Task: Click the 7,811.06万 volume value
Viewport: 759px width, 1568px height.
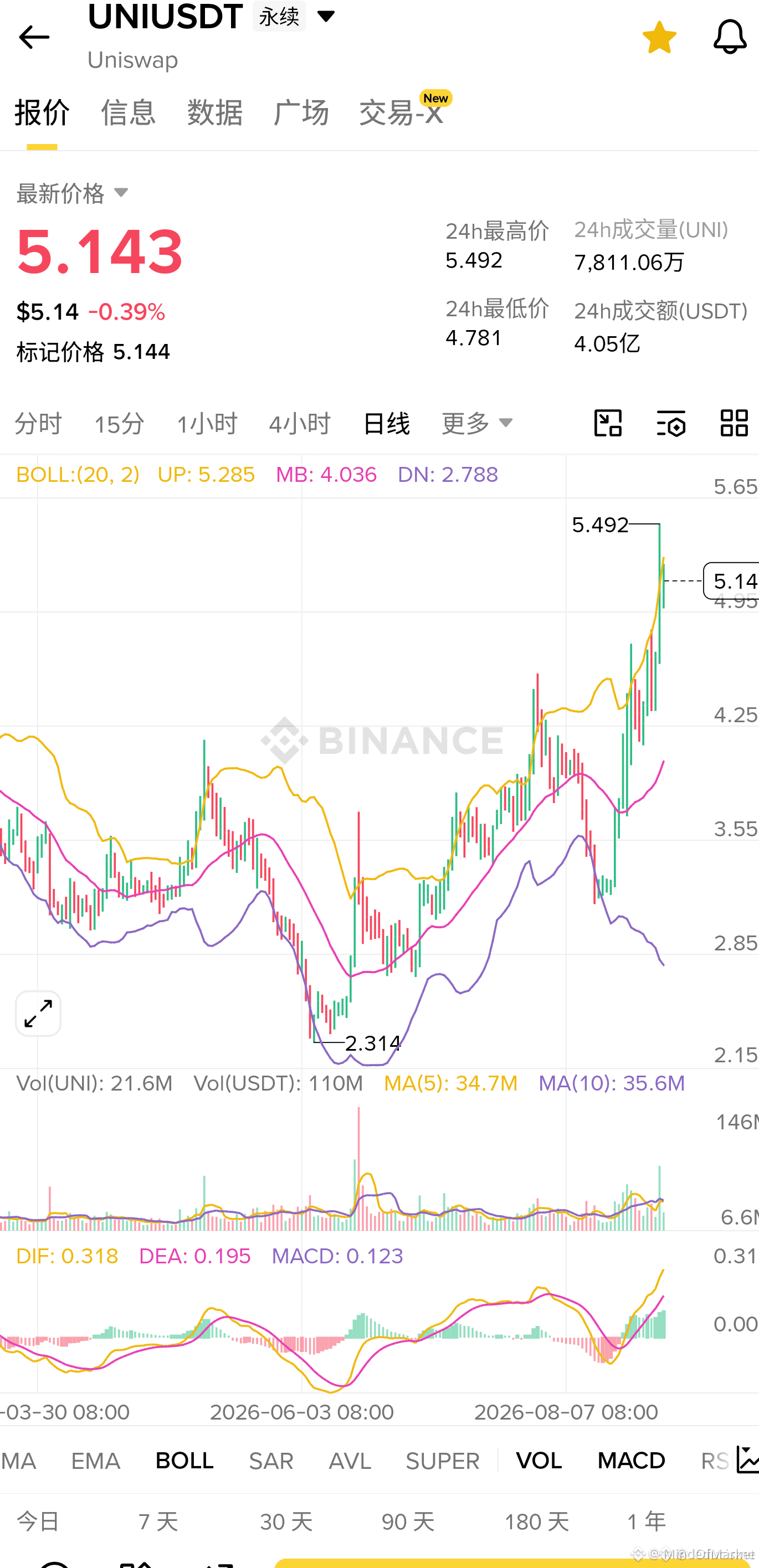Action: coord(629,263)
